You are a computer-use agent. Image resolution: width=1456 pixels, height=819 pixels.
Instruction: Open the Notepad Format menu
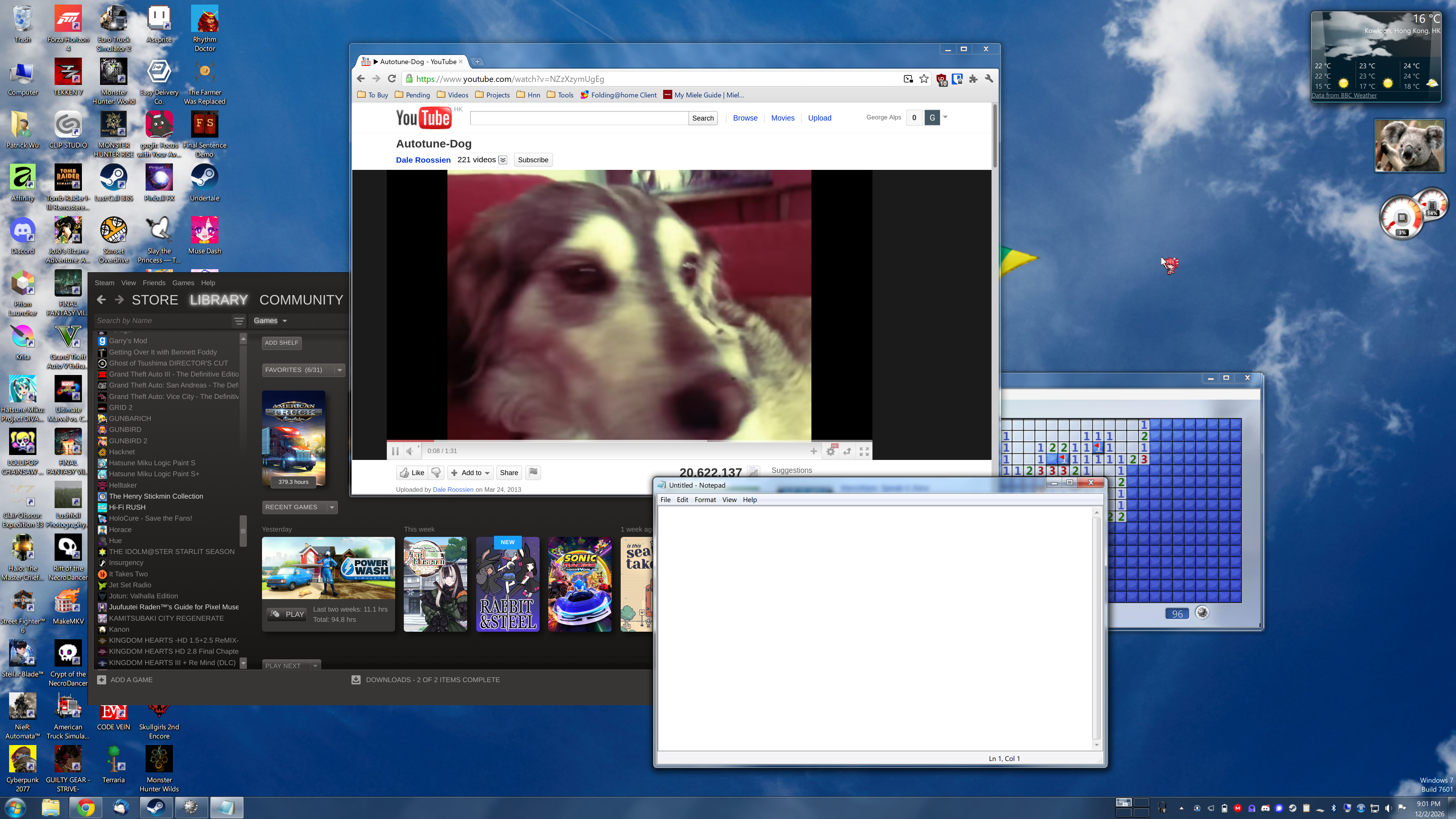point(705,500)
